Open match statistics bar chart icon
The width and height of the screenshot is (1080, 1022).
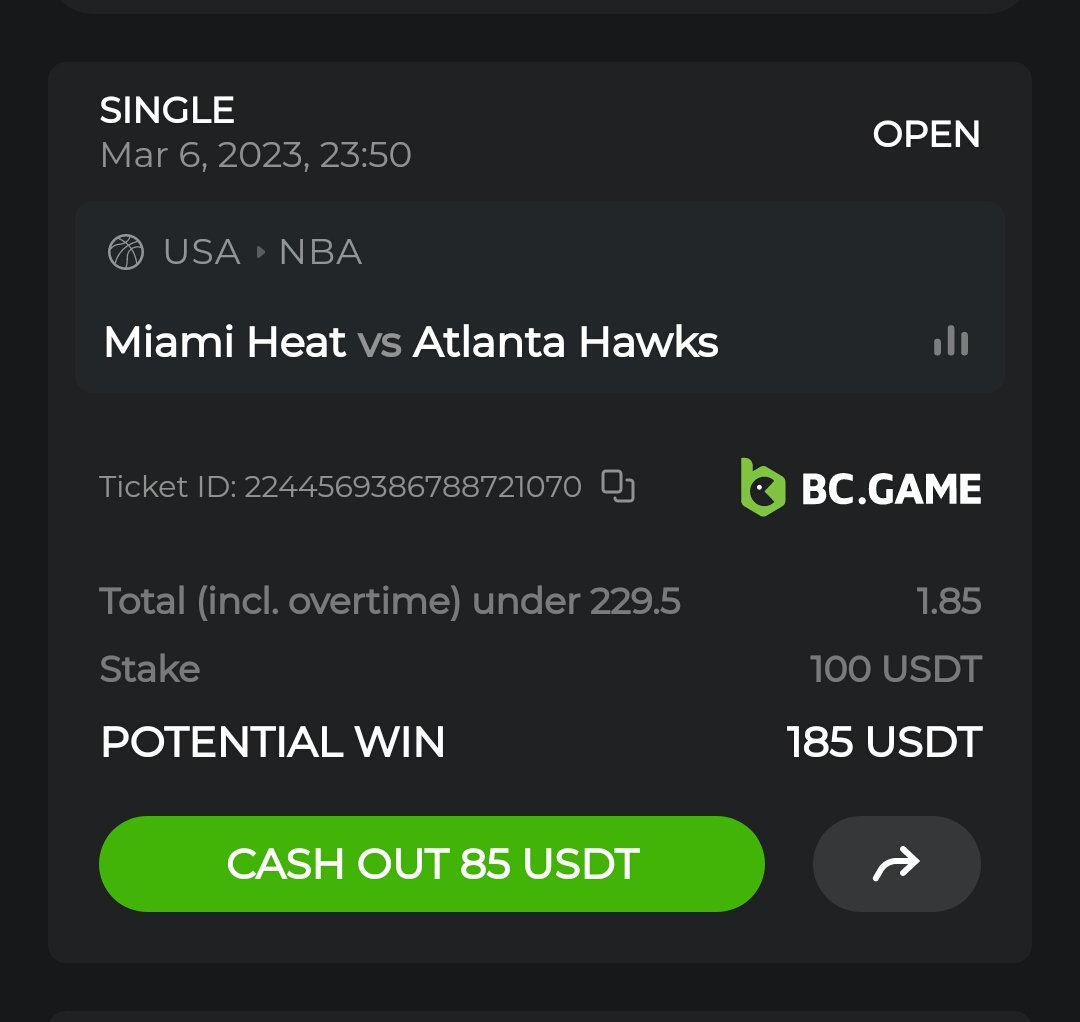click(x=950, y=342)
